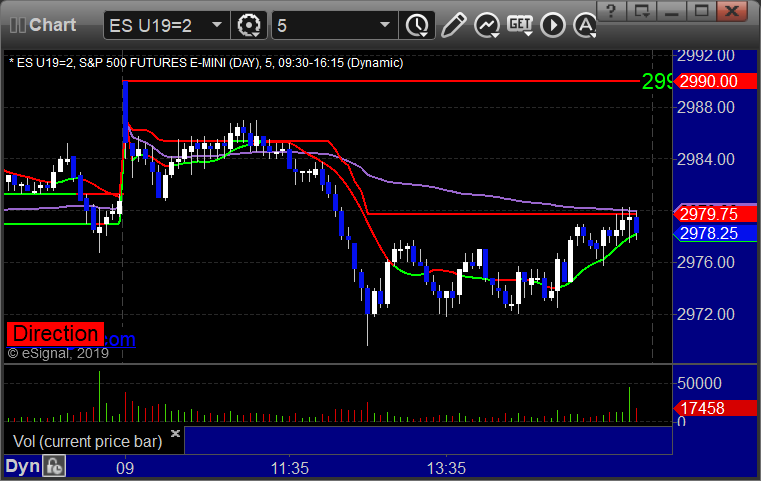Open the studies line-chart icon
Screen dimensions: 761x481
(x=487, y=25)
